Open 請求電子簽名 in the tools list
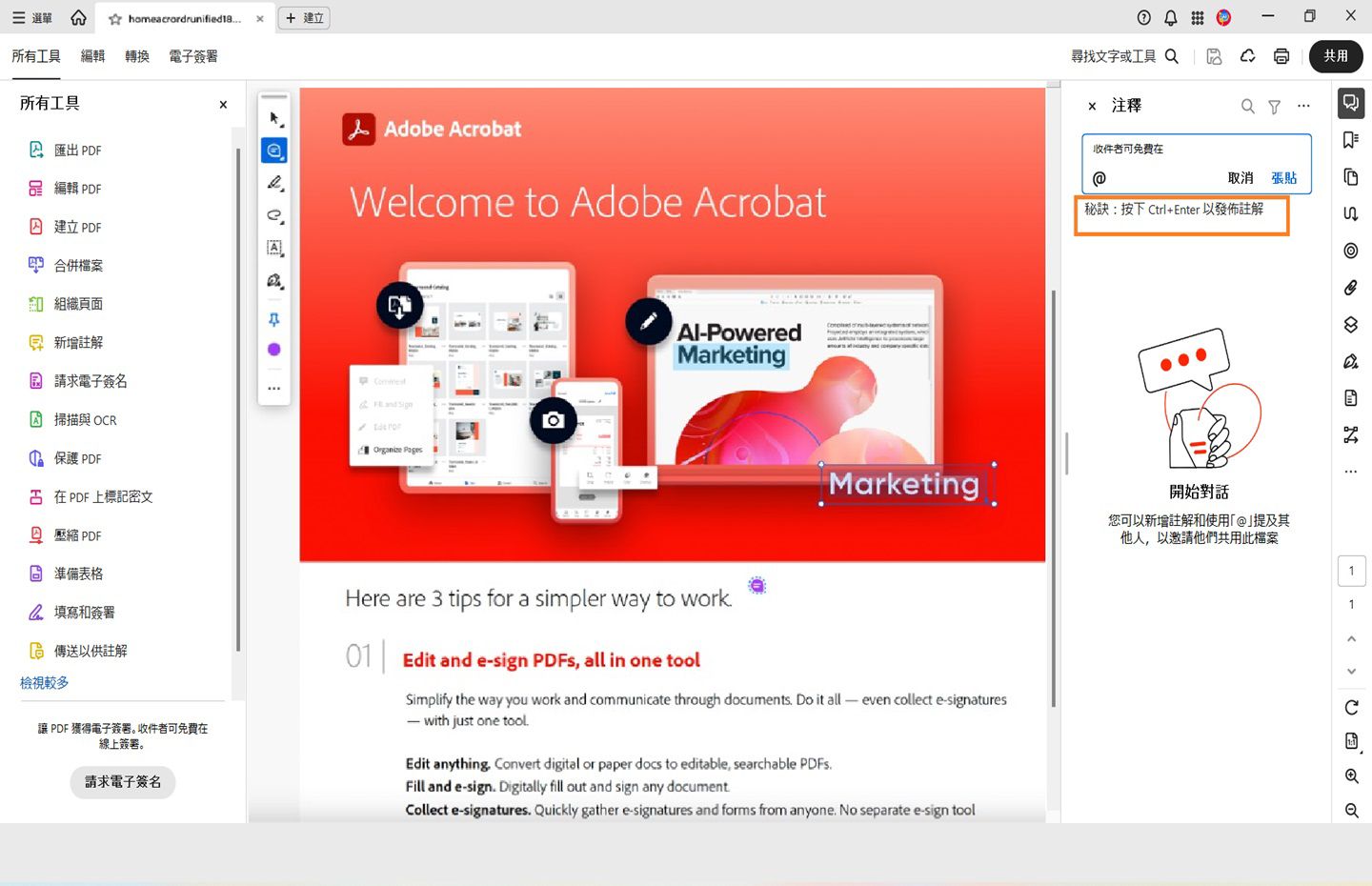Viewport: 1372px width, 886px height. coord(77,381)
